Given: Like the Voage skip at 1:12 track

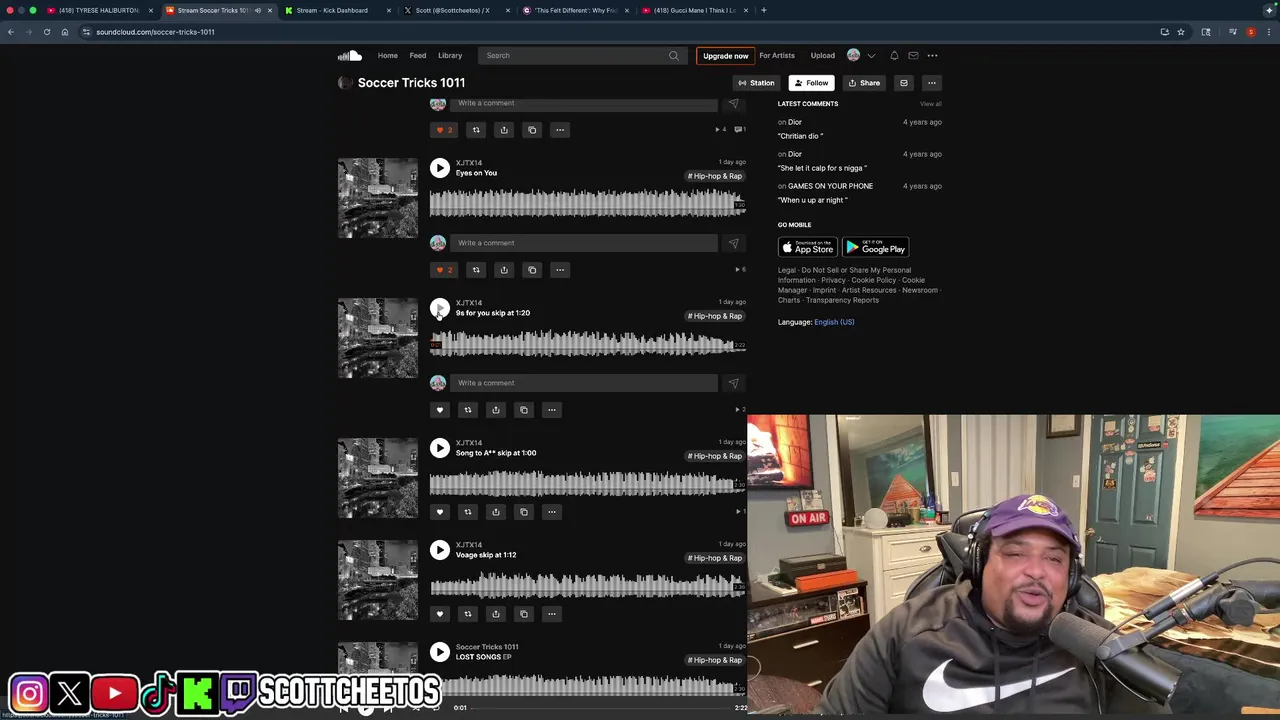Looking at the screenshot, I should click(x=439, y=614).
